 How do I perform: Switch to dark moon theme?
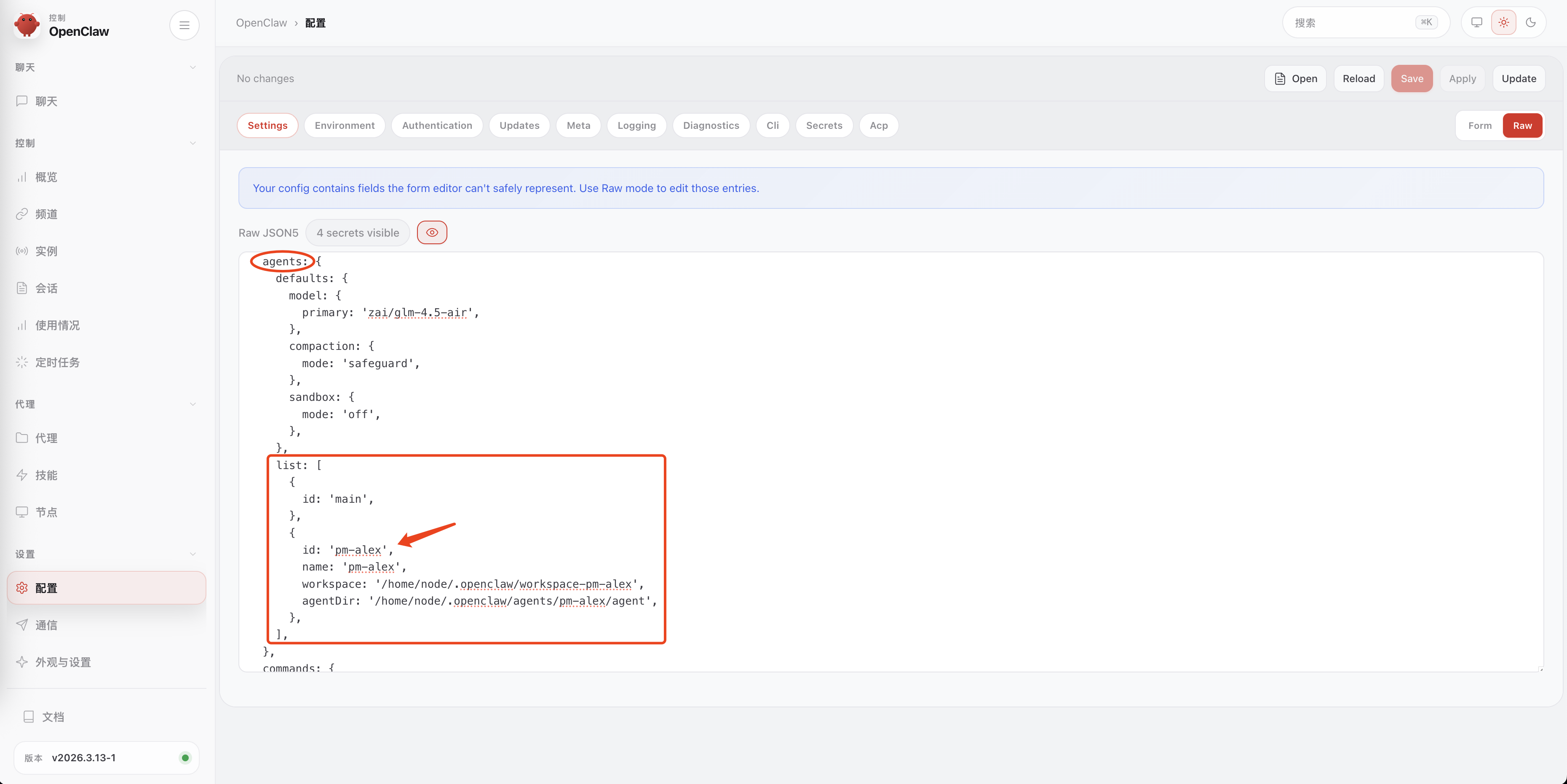[x=1530, y=22]
